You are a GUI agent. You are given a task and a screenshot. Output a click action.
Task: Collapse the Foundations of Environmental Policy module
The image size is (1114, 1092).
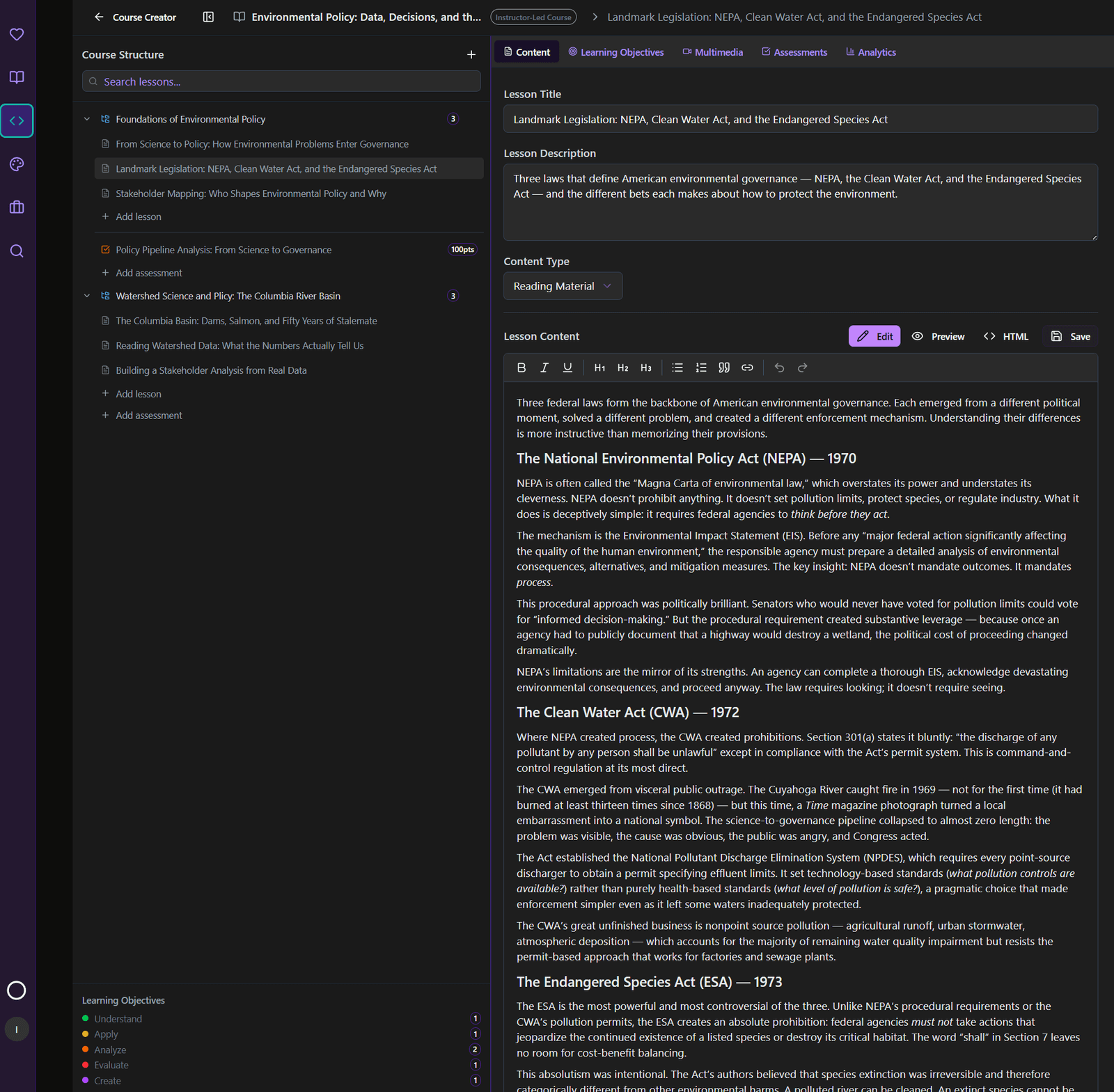pyautogui.click(x=87, y=119)
